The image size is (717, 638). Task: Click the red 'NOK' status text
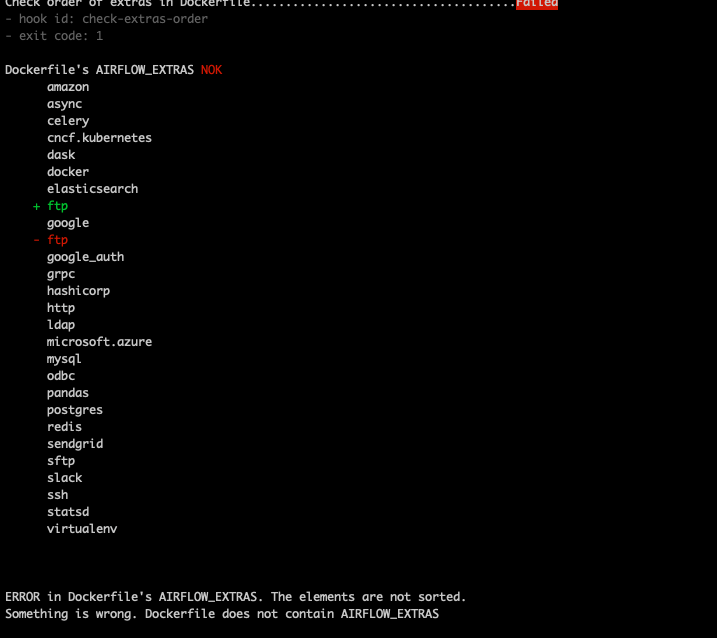click(211, 70)
